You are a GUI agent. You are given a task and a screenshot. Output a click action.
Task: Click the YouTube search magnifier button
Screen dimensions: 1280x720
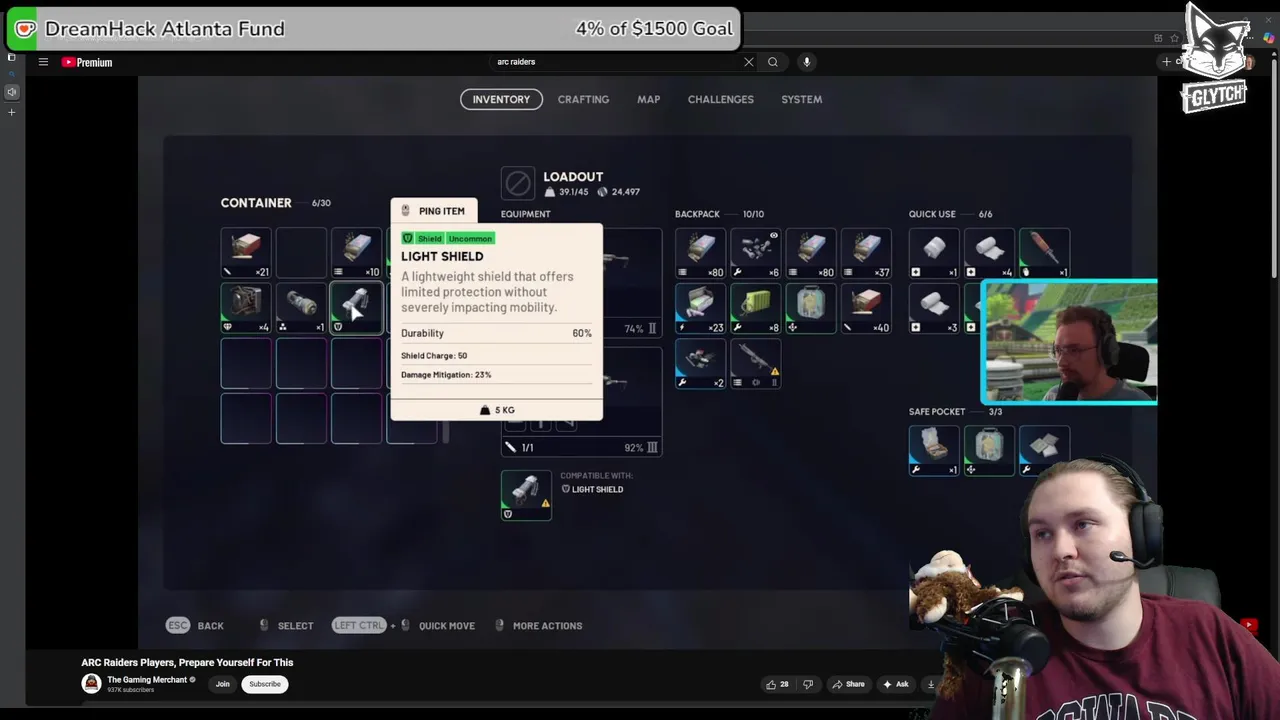(773, 62)
